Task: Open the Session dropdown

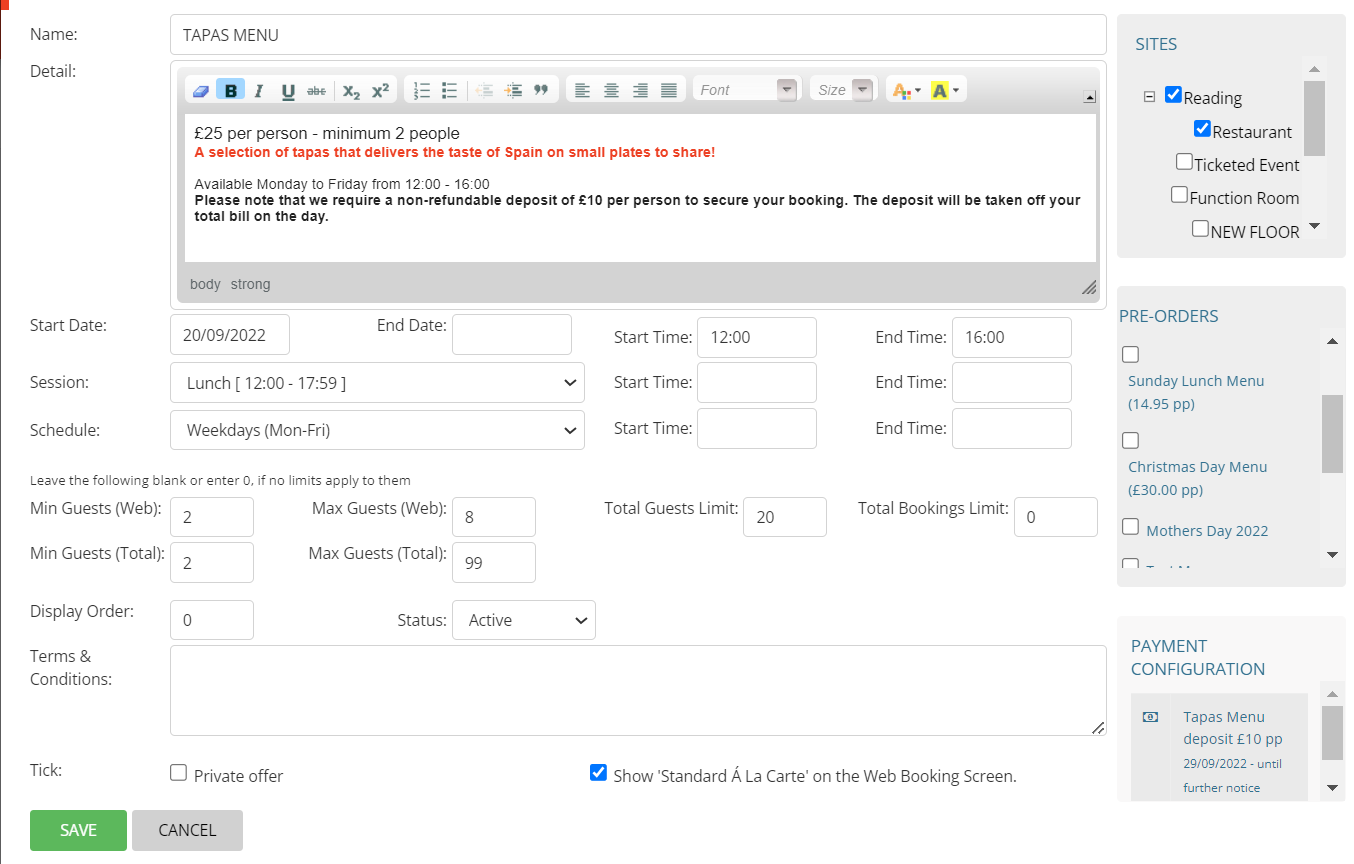Action: click(377, 383)
